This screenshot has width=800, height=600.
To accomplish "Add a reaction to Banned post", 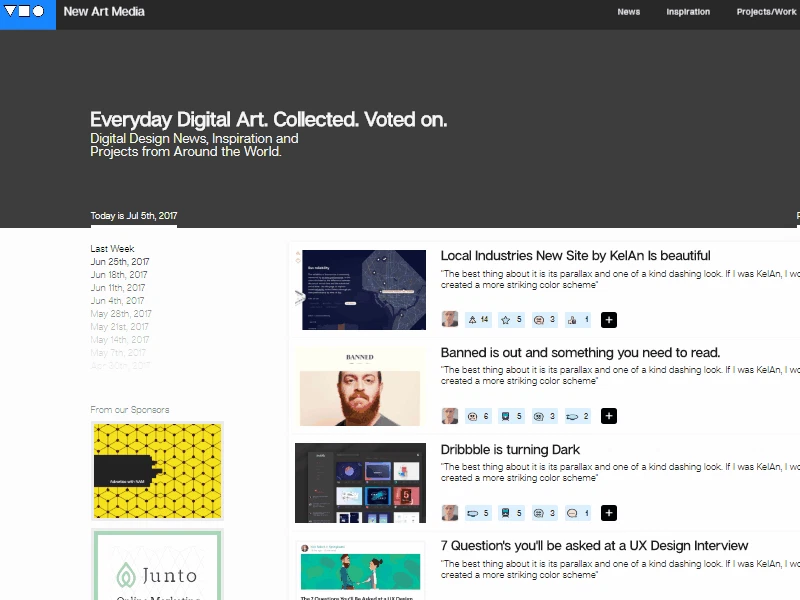I will (x=609, y=416).
